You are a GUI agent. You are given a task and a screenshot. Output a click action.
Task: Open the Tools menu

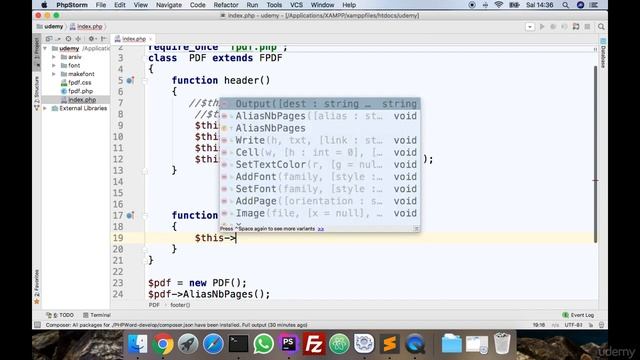(x=274, y=5)
